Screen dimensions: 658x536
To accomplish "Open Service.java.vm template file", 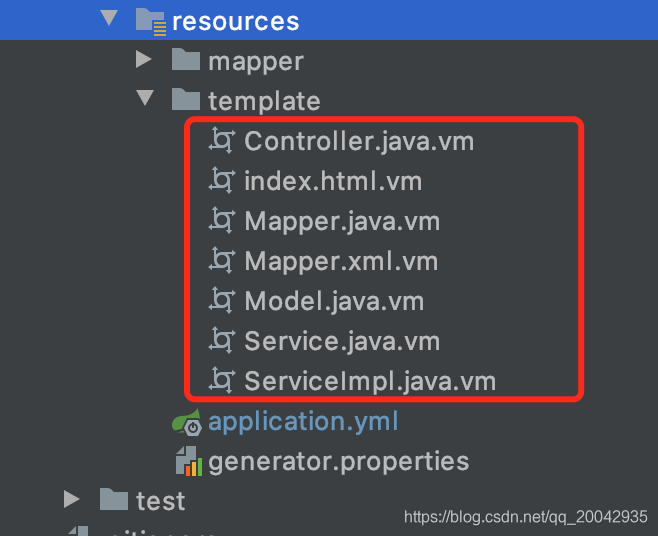I will (x=342, y=341).
